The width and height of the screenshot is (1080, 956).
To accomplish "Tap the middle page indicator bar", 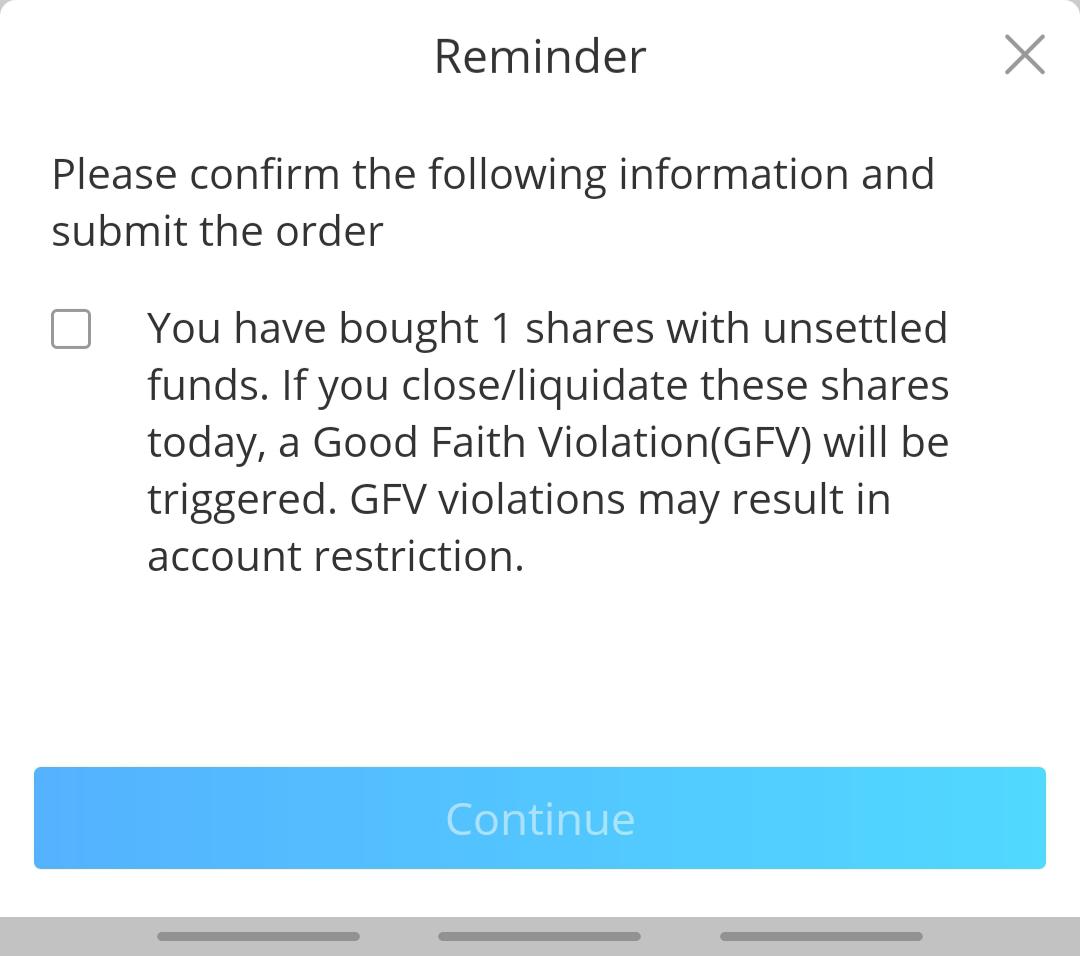I will coord(539,937).
